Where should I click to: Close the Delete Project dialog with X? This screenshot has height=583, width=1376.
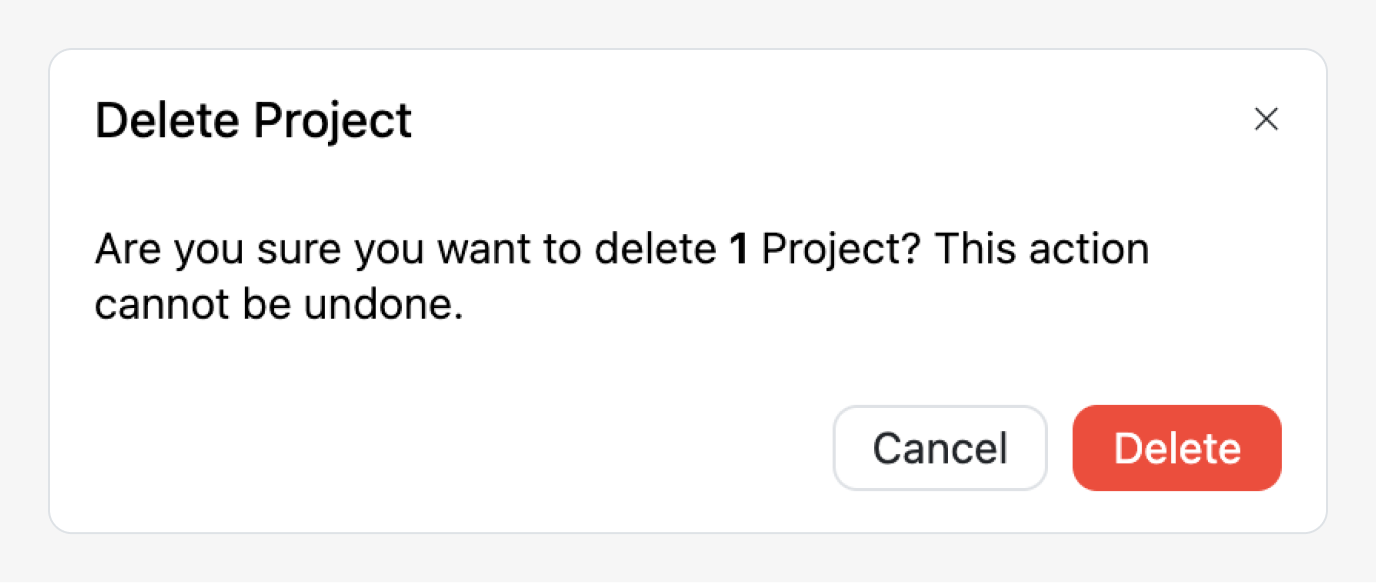pos(1266,120)
